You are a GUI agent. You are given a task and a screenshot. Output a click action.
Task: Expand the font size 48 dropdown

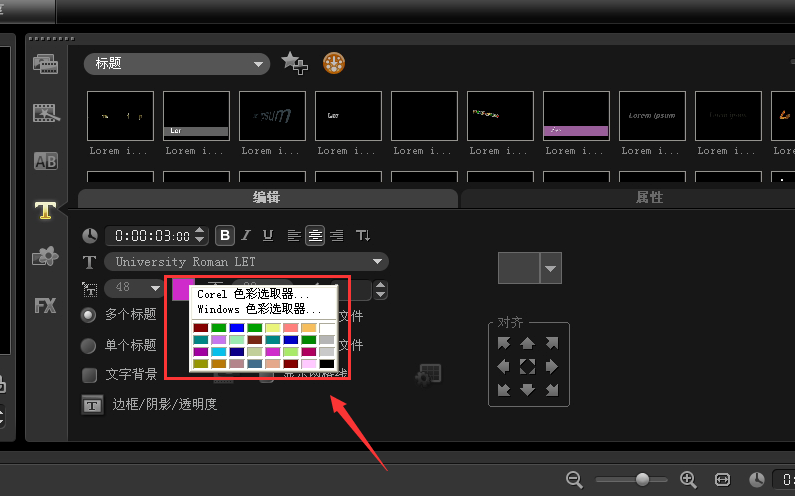click(156, 289)
